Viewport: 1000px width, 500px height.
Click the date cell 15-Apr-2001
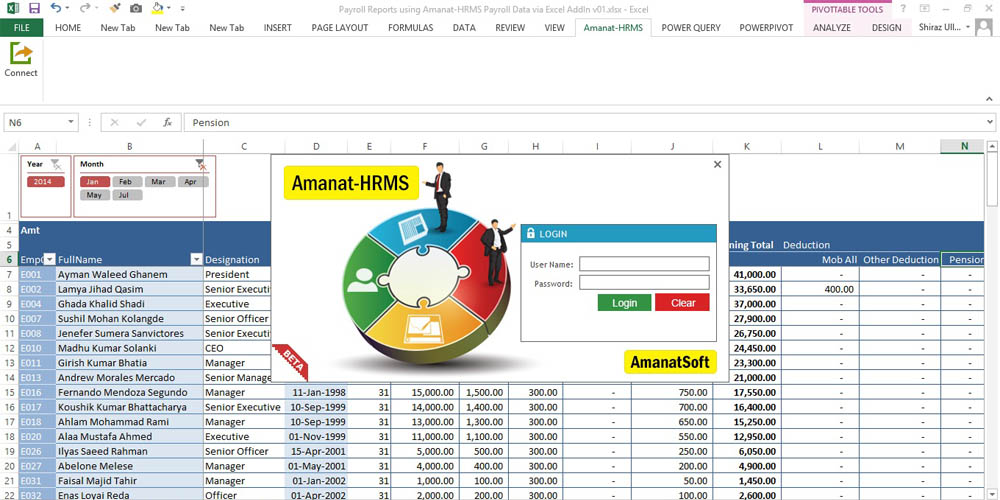[x=316, y=451]
